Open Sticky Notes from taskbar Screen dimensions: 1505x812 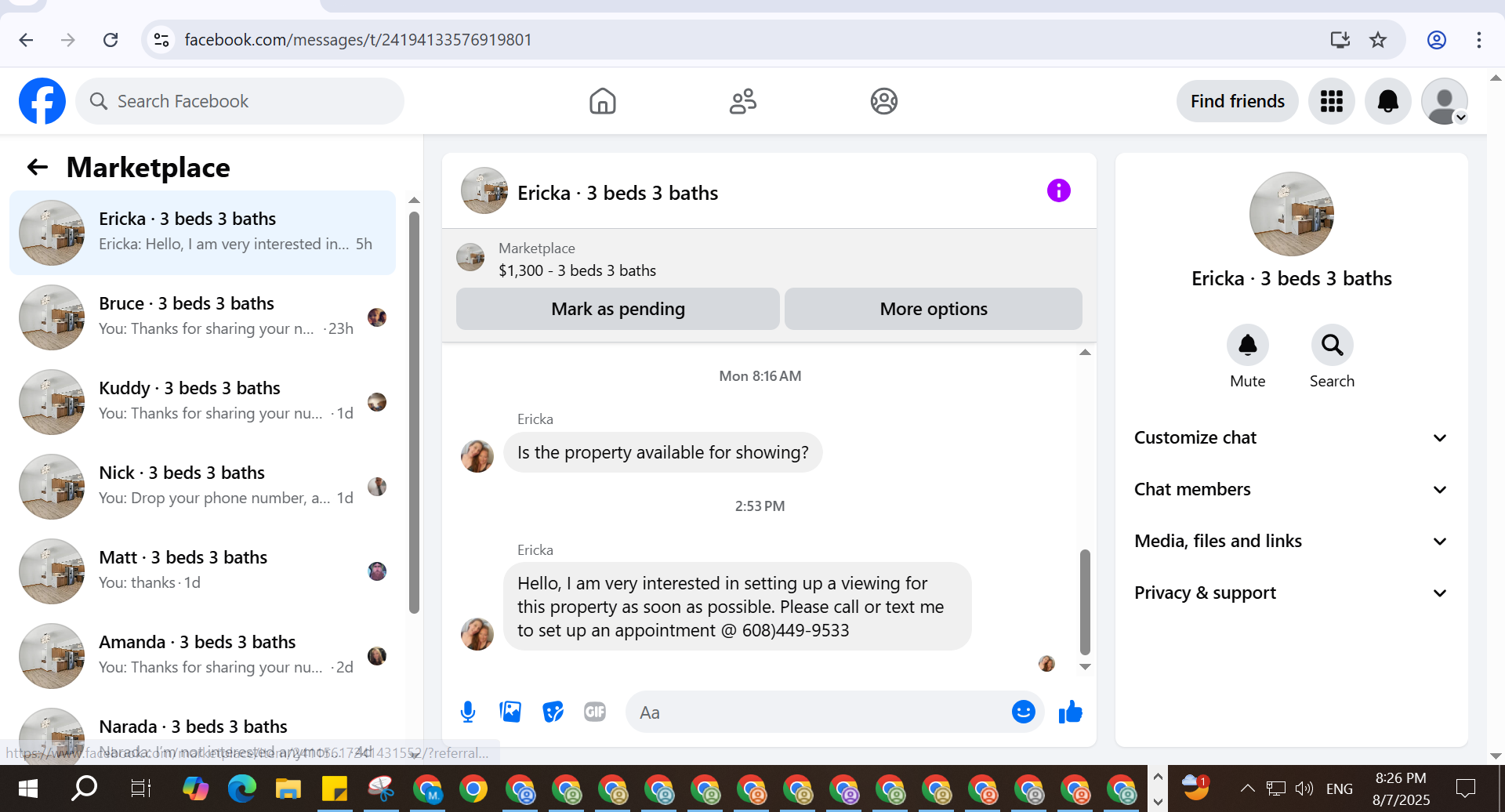(x=335, y=788)
